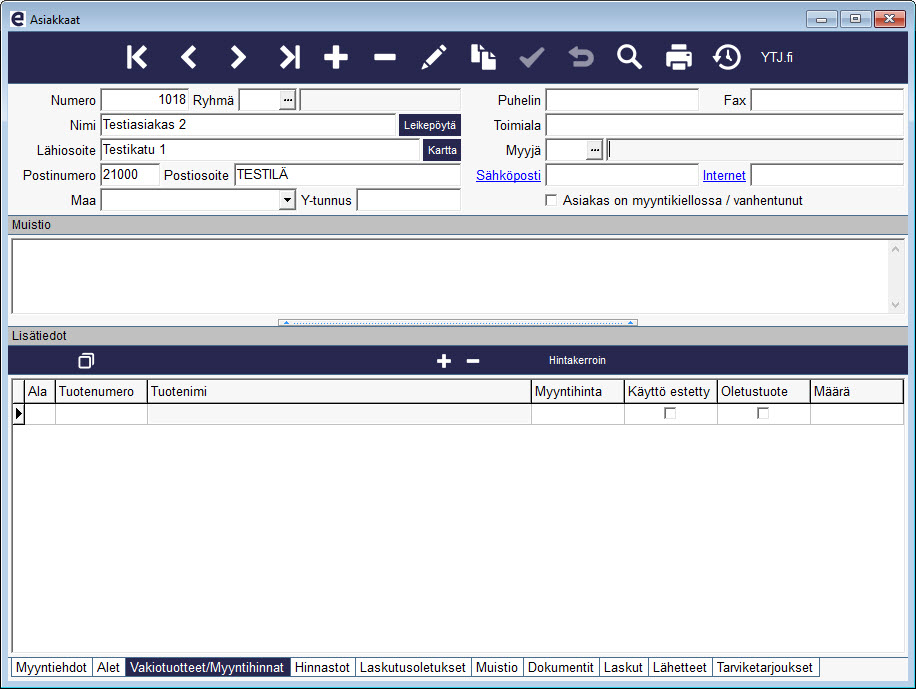Click the Sähköposti input field

click(622, 175)
